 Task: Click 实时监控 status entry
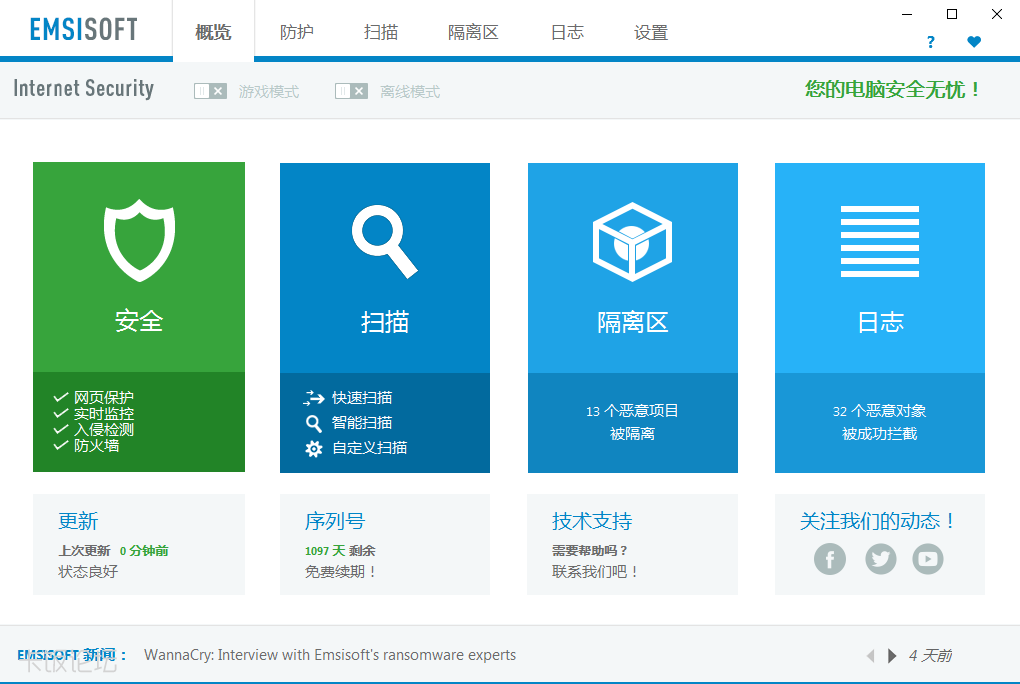[103, 413]
